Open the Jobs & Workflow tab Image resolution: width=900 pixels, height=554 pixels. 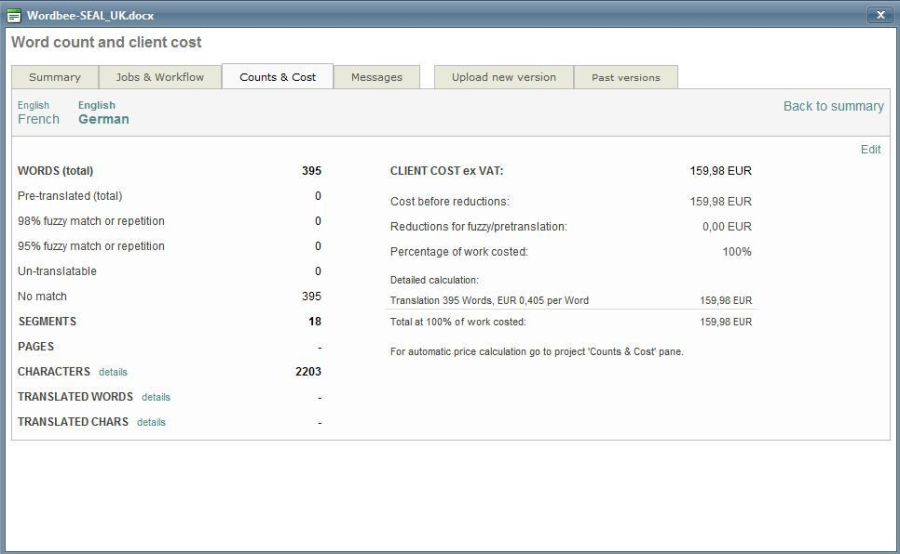(x=160, y=78)
